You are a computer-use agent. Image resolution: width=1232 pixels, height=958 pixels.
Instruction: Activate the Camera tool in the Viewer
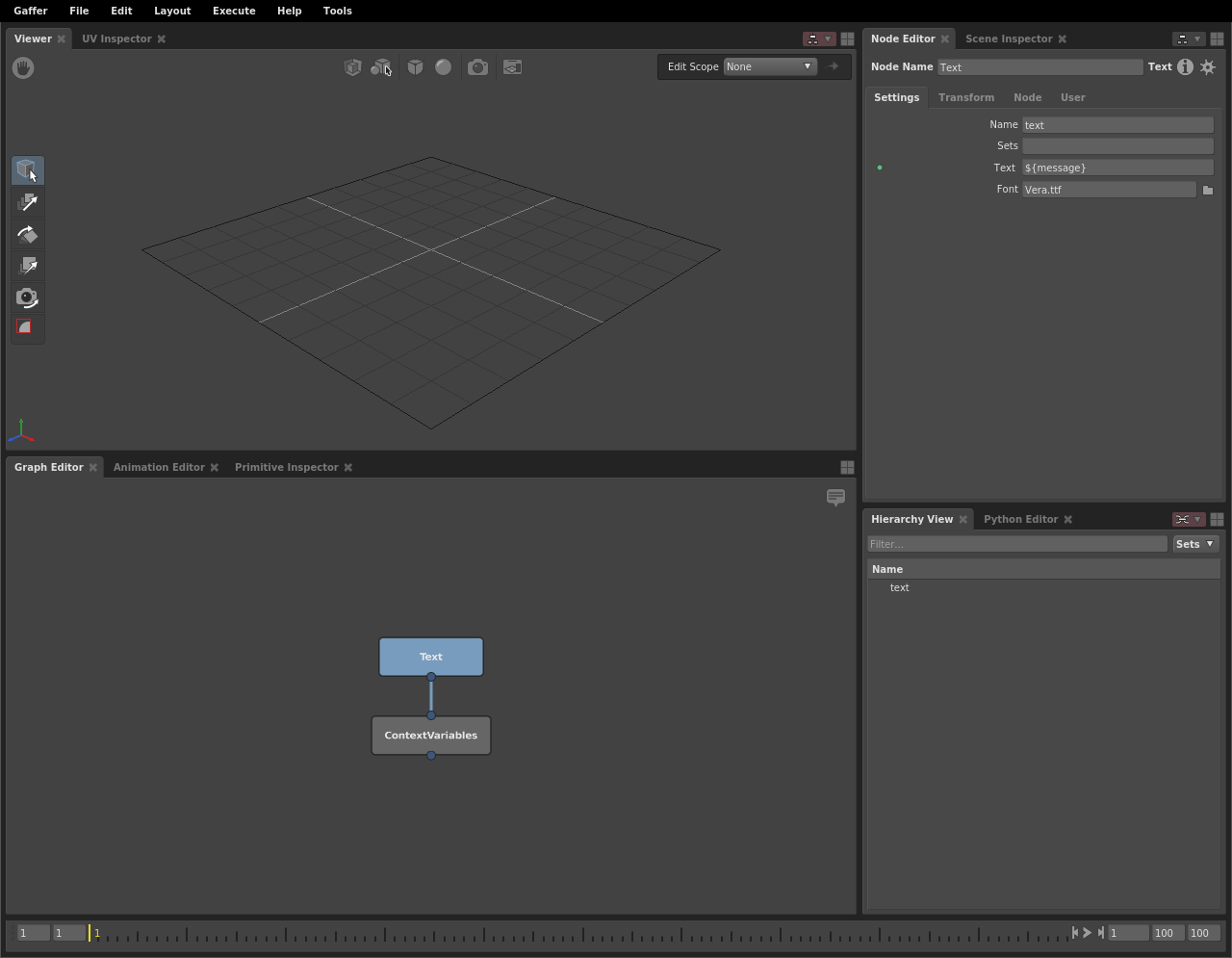coord(28,298)
